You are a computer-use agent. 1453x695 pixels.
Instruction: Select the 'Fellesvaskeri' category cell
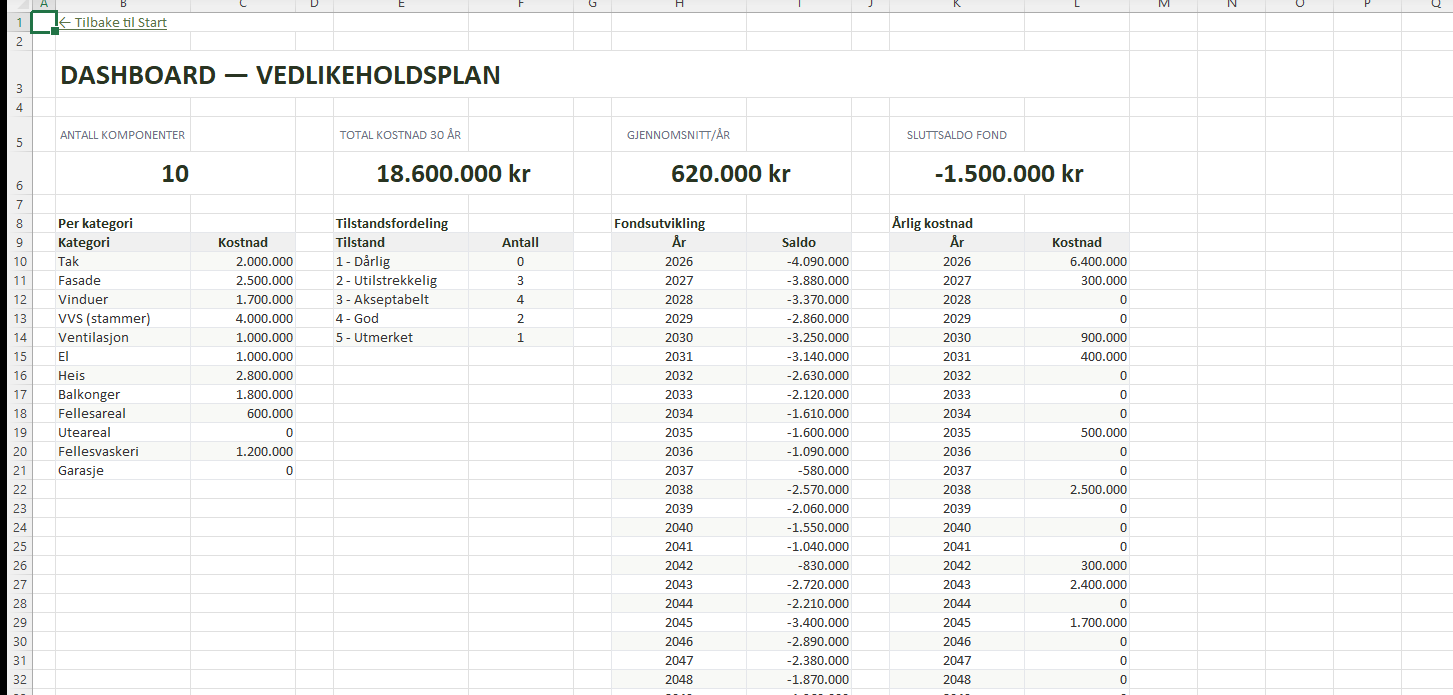[98, 451]
